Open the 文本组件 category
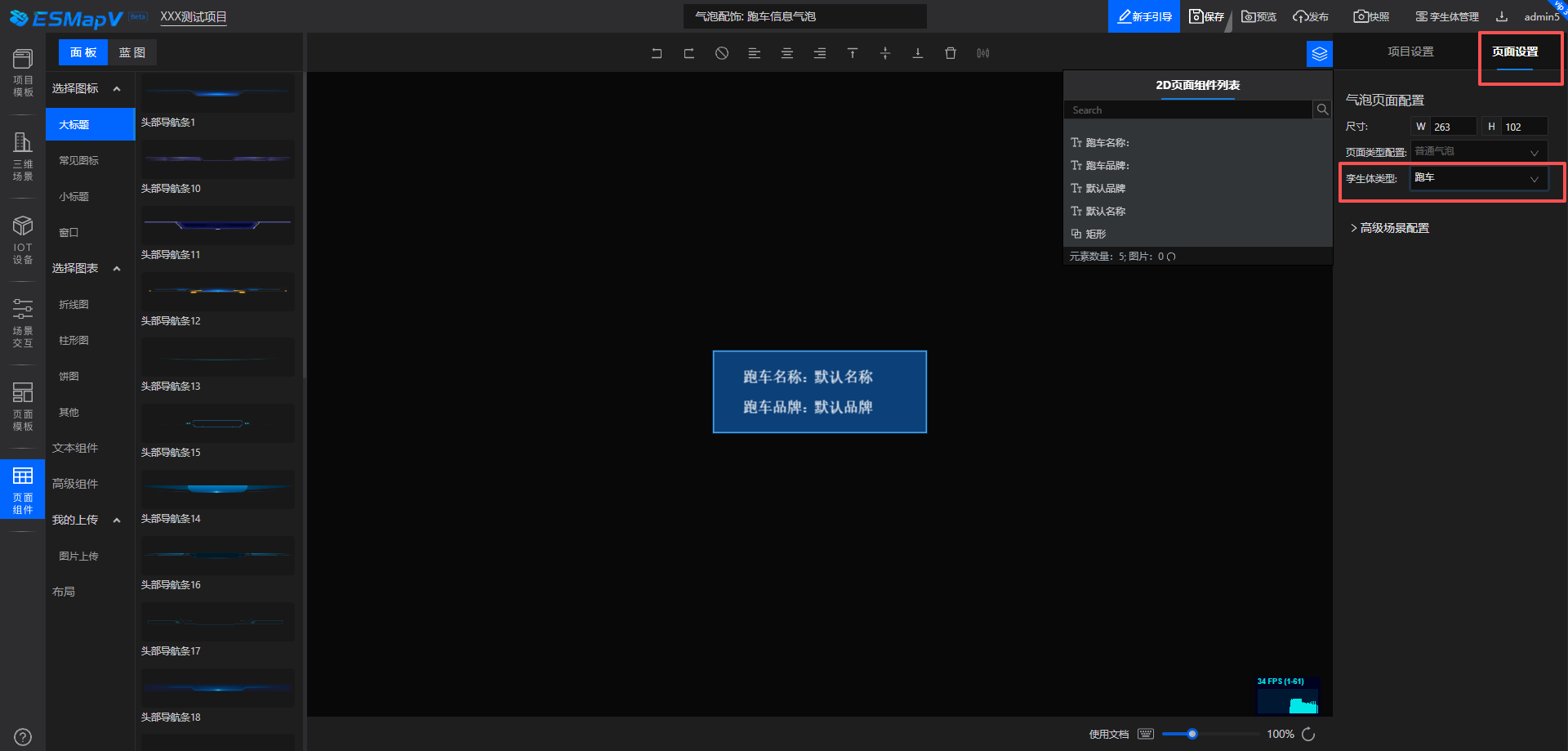1568x751 pixels. pyautogui.click(x=91, y=448)
